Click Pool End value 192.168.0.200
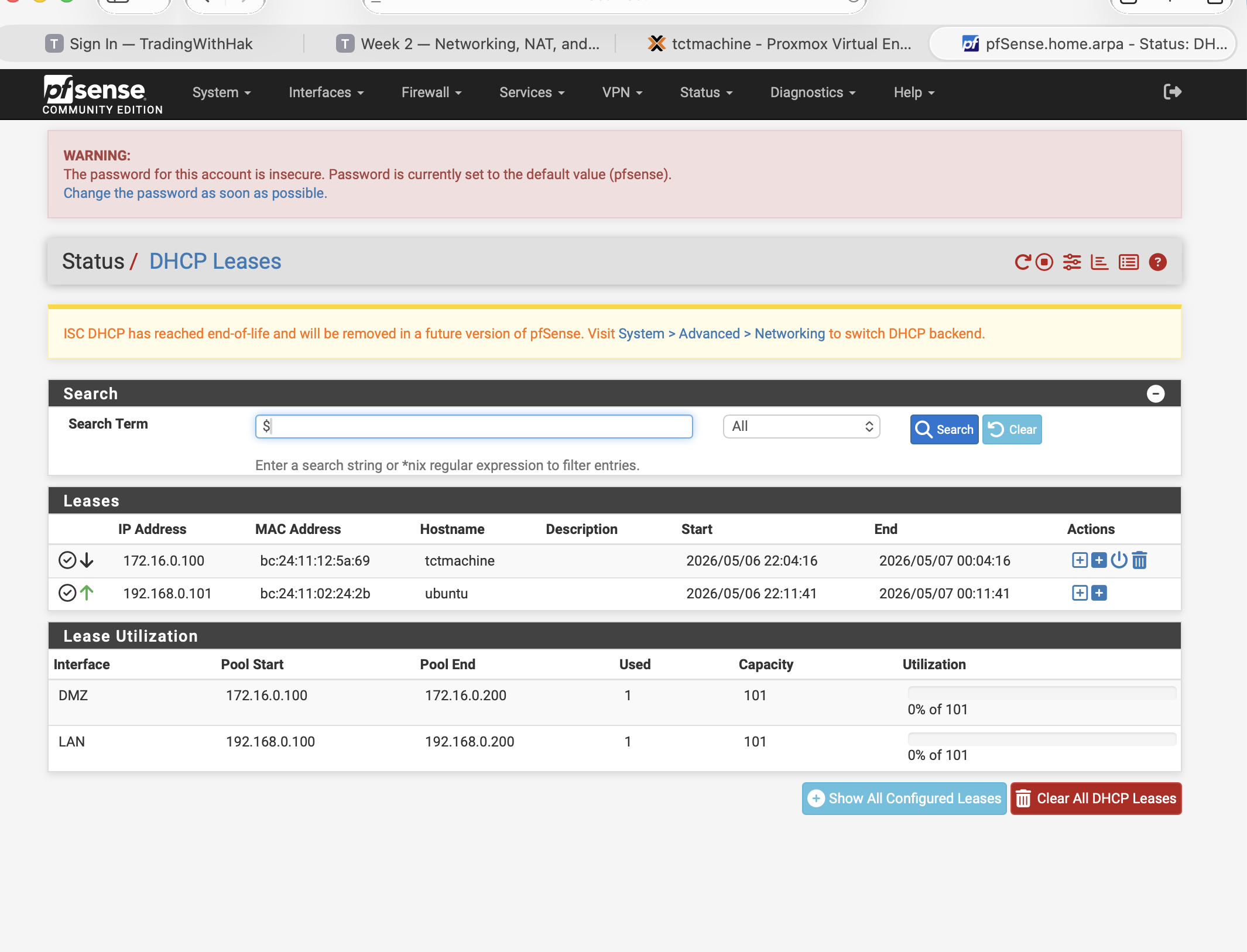 pos(470,742)
